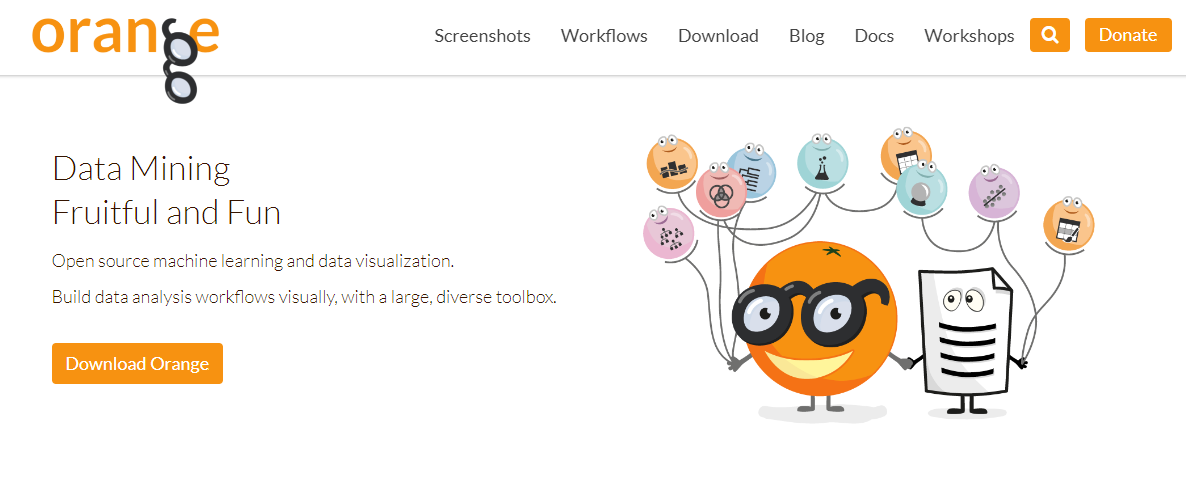Click the paper document mascot character
Screen dimensions: 1186x485
(966, 342)
